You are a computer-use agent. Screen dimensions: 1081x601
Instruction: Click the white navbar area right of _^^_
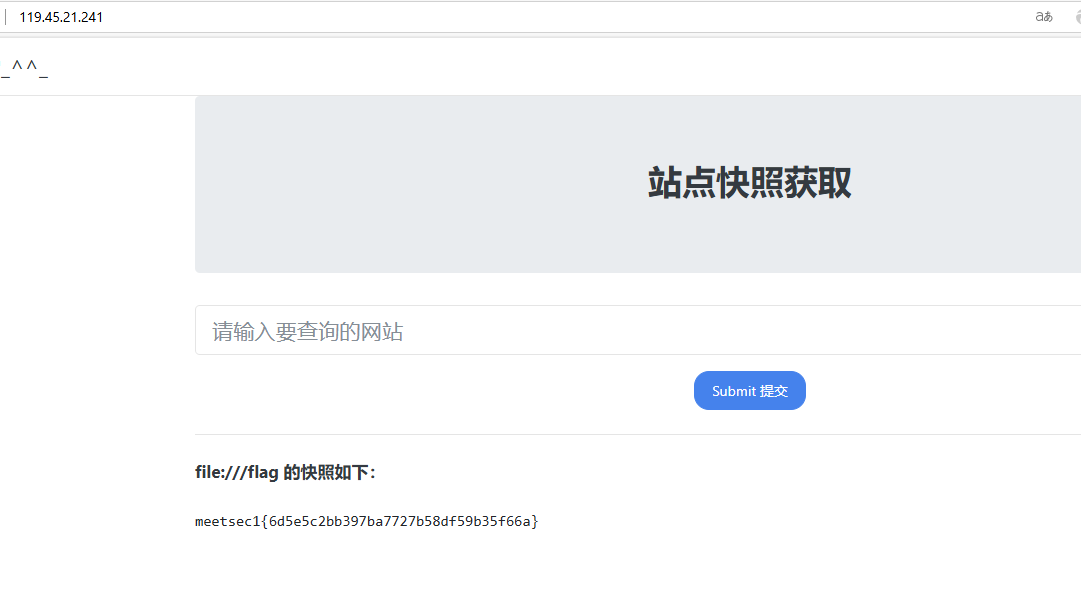500,68
